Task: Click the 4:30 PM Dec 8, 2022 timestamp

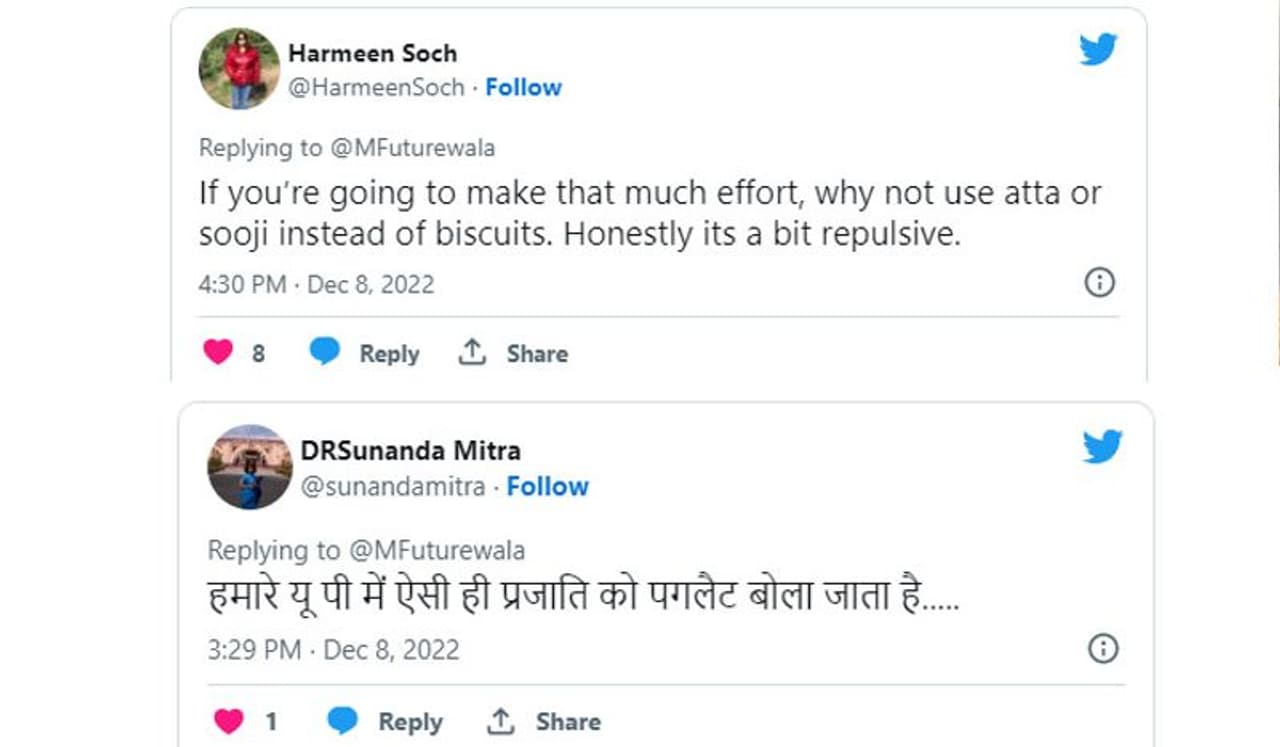Action: click(x=316, y=284)
